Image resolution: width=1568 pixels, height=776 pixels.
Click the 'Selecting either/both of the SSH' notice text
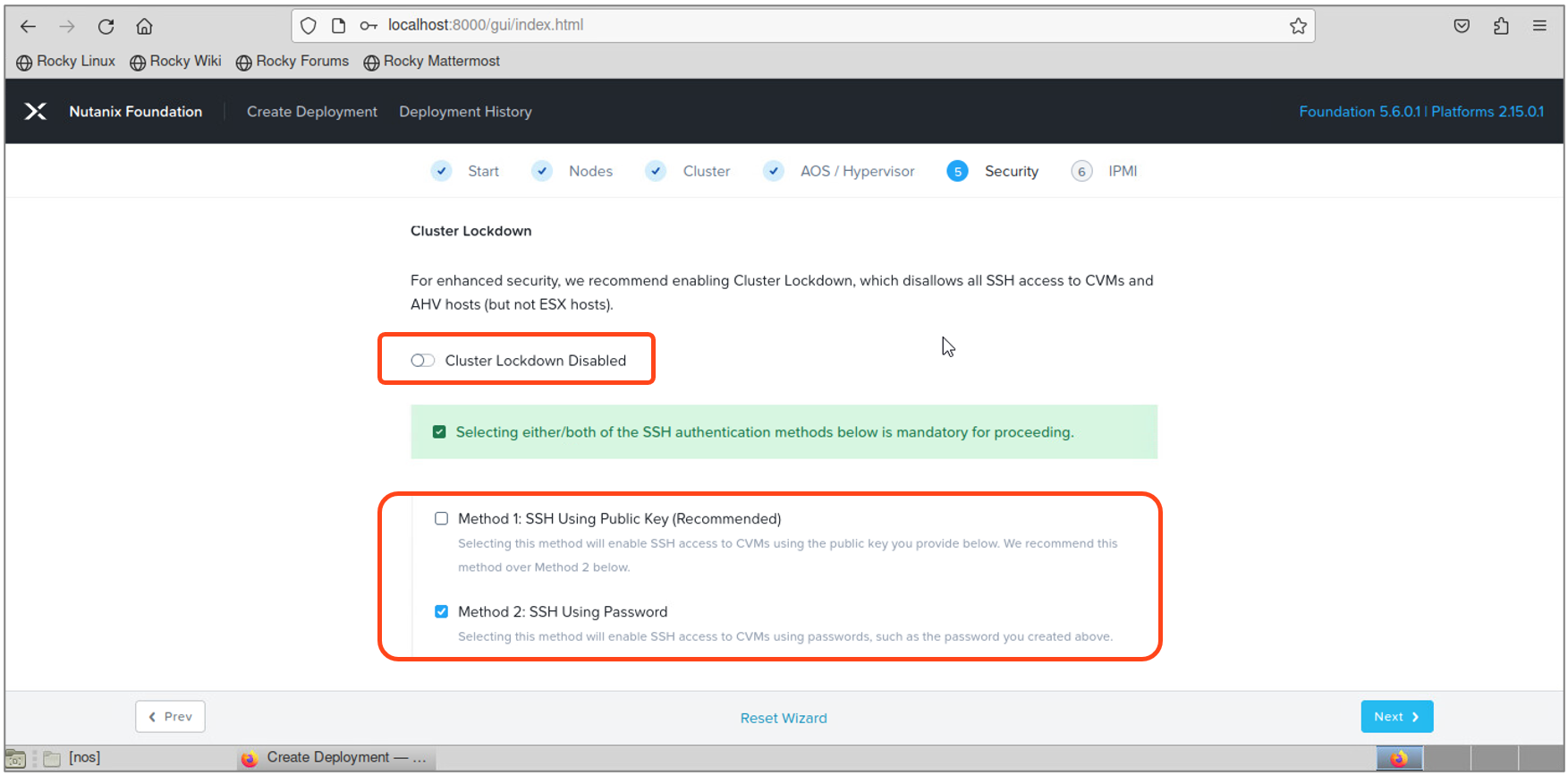point(765,432)
